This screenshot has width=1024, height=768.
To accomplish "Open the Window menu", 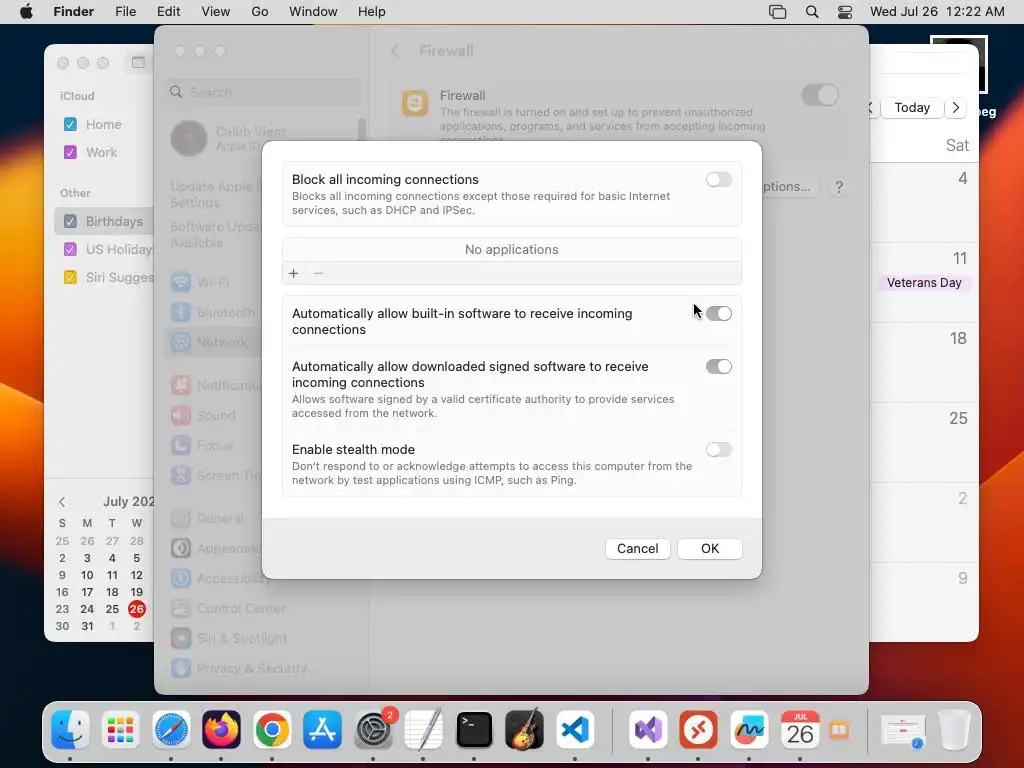I will 313,12.
